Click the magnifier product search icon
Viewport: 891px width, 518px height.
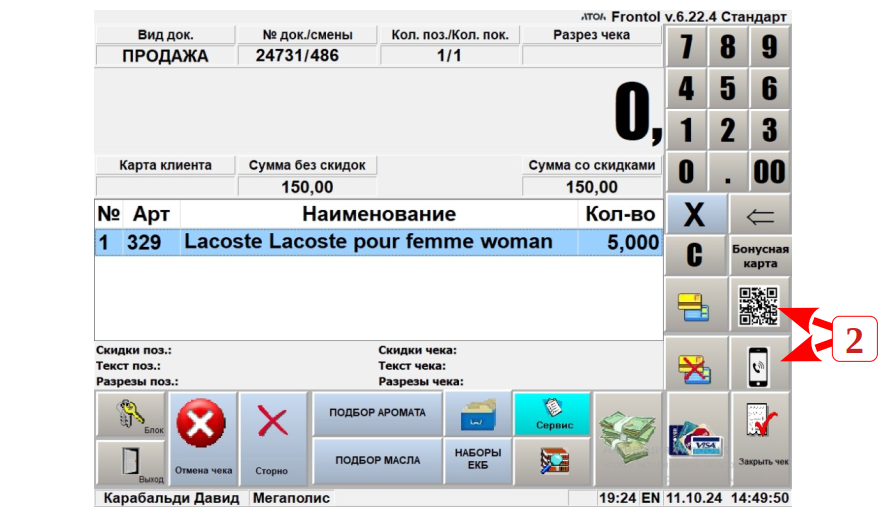553,461
